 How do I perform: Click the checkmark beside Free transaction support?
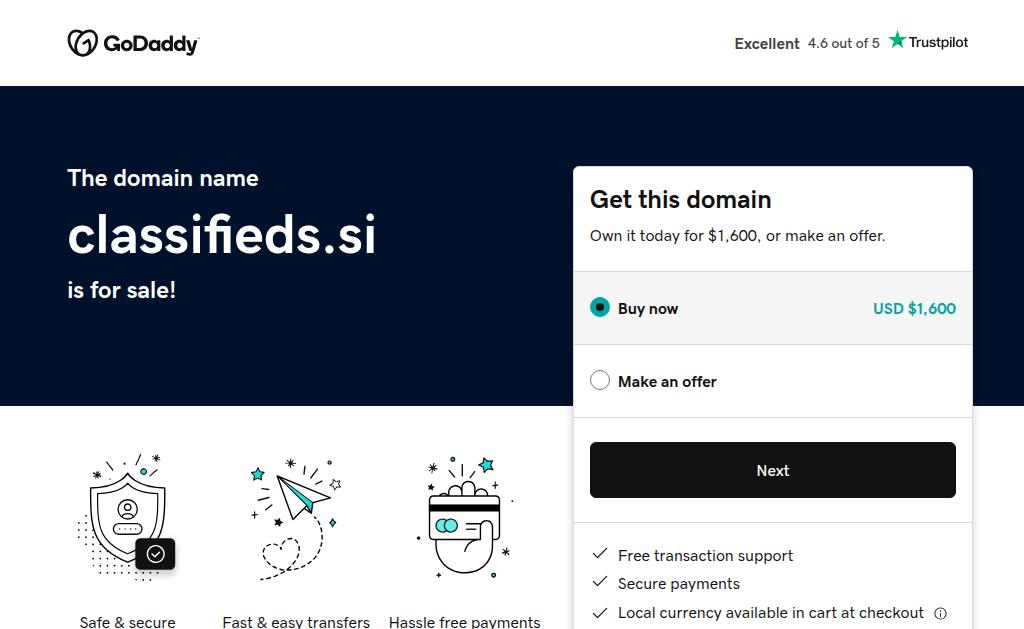point(600,554)
